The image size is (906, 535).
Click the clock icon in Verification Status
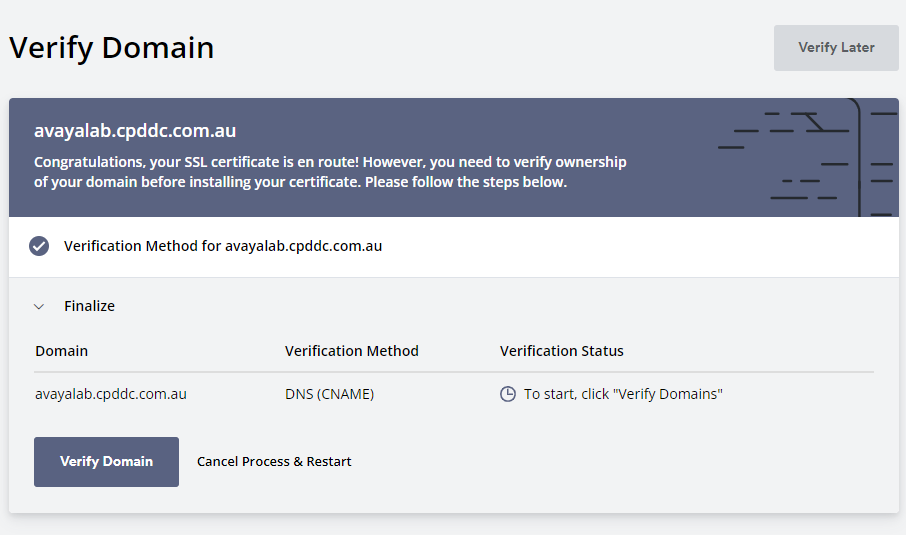pyautogui.click(x=507, y=394)
